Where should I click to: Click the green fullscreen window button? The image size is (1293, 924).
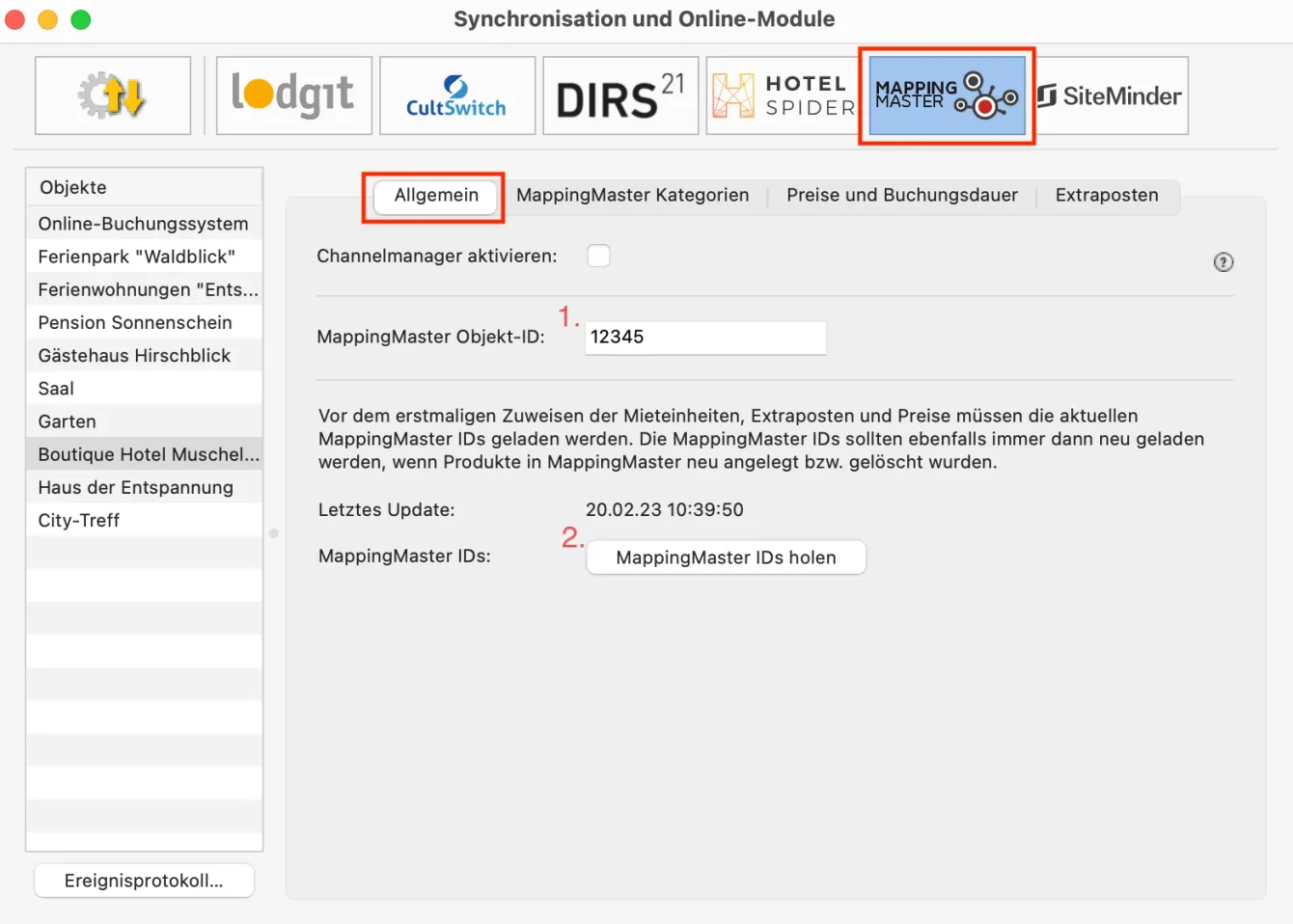81,19
